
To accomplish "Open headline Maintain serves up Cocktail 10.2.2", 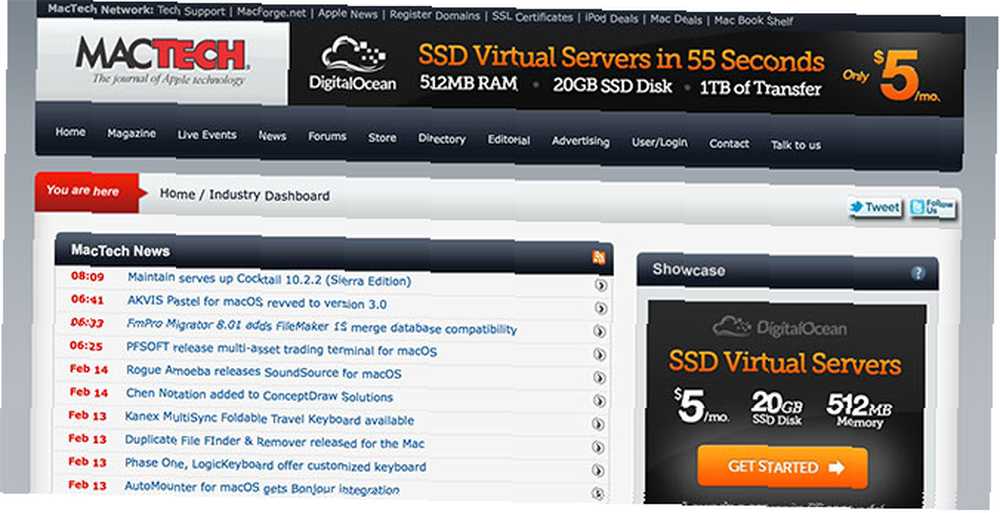I will click(269, 279).
